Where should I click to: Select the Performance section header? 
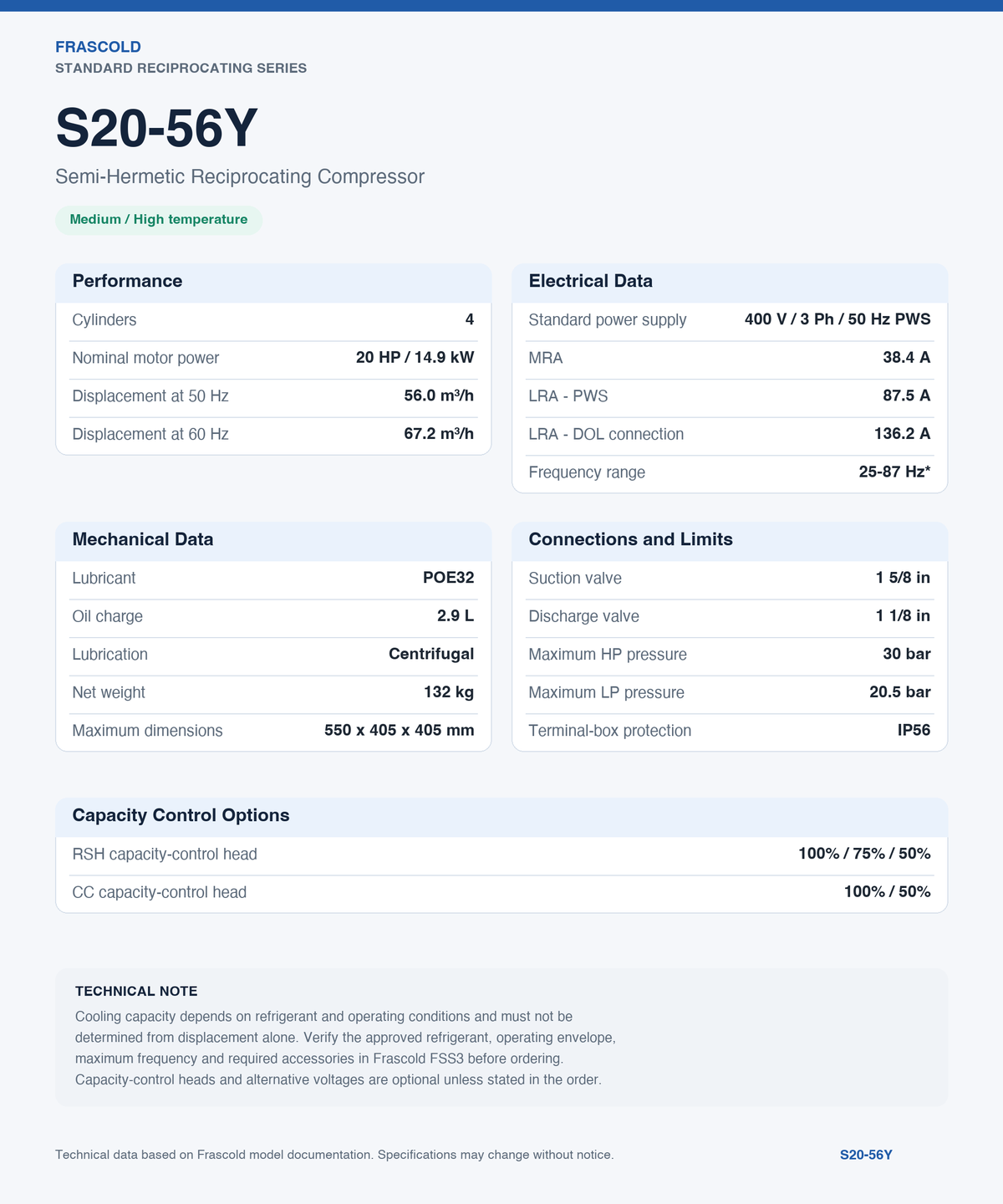[127, 281]
